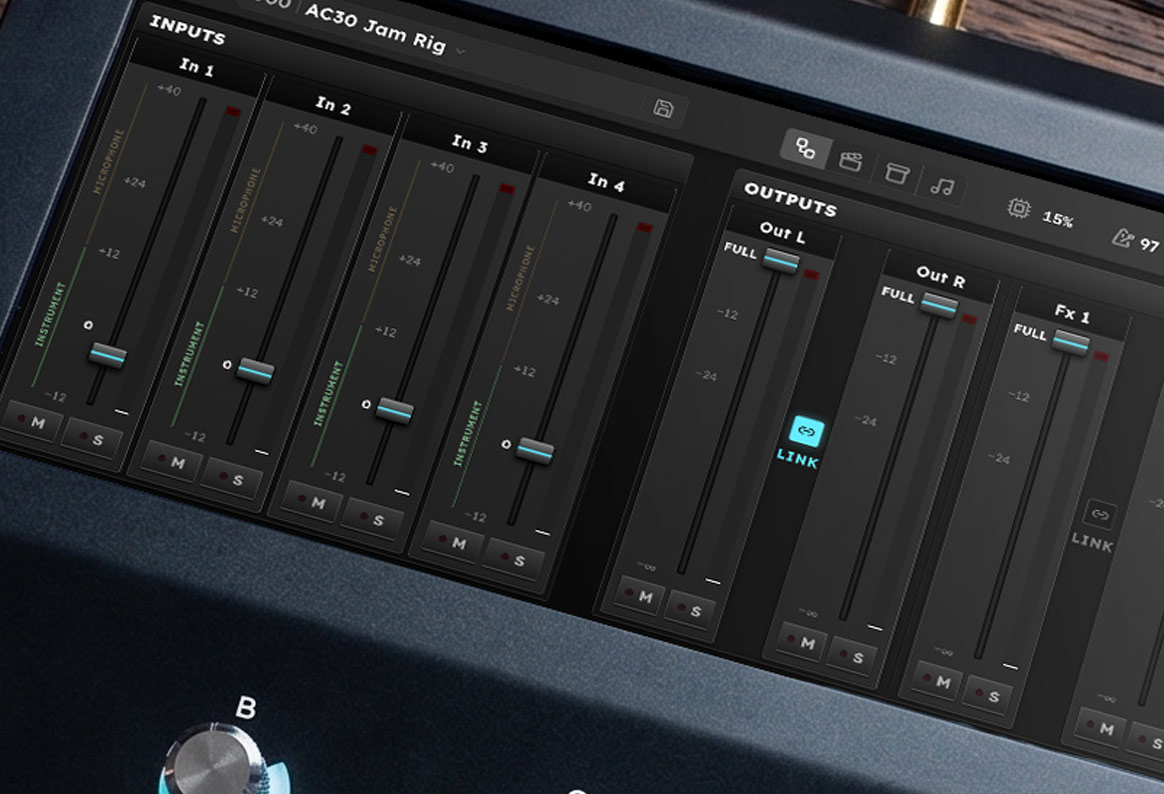Solo input In 2
Screen dimensions: 1164x794
[x=232, y=479]
